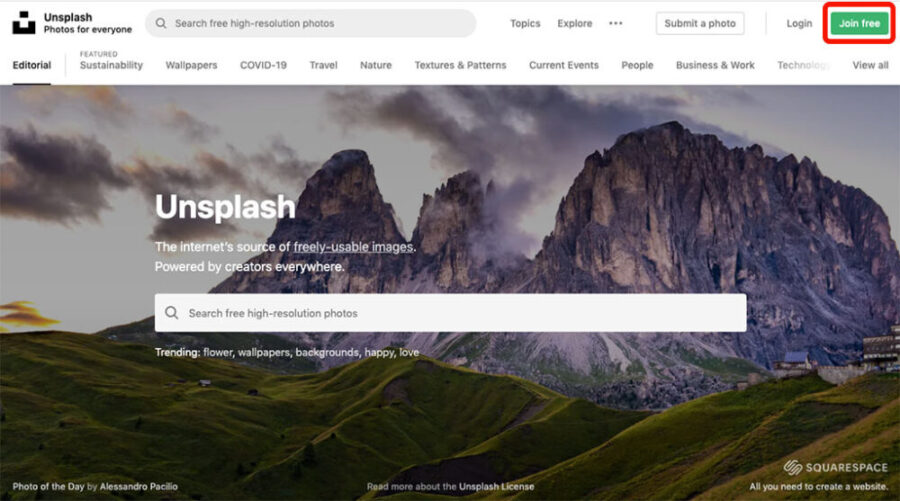Open the Travel topic
The height and width of the screenshot is (501, 900).
[x=323, y=65]
